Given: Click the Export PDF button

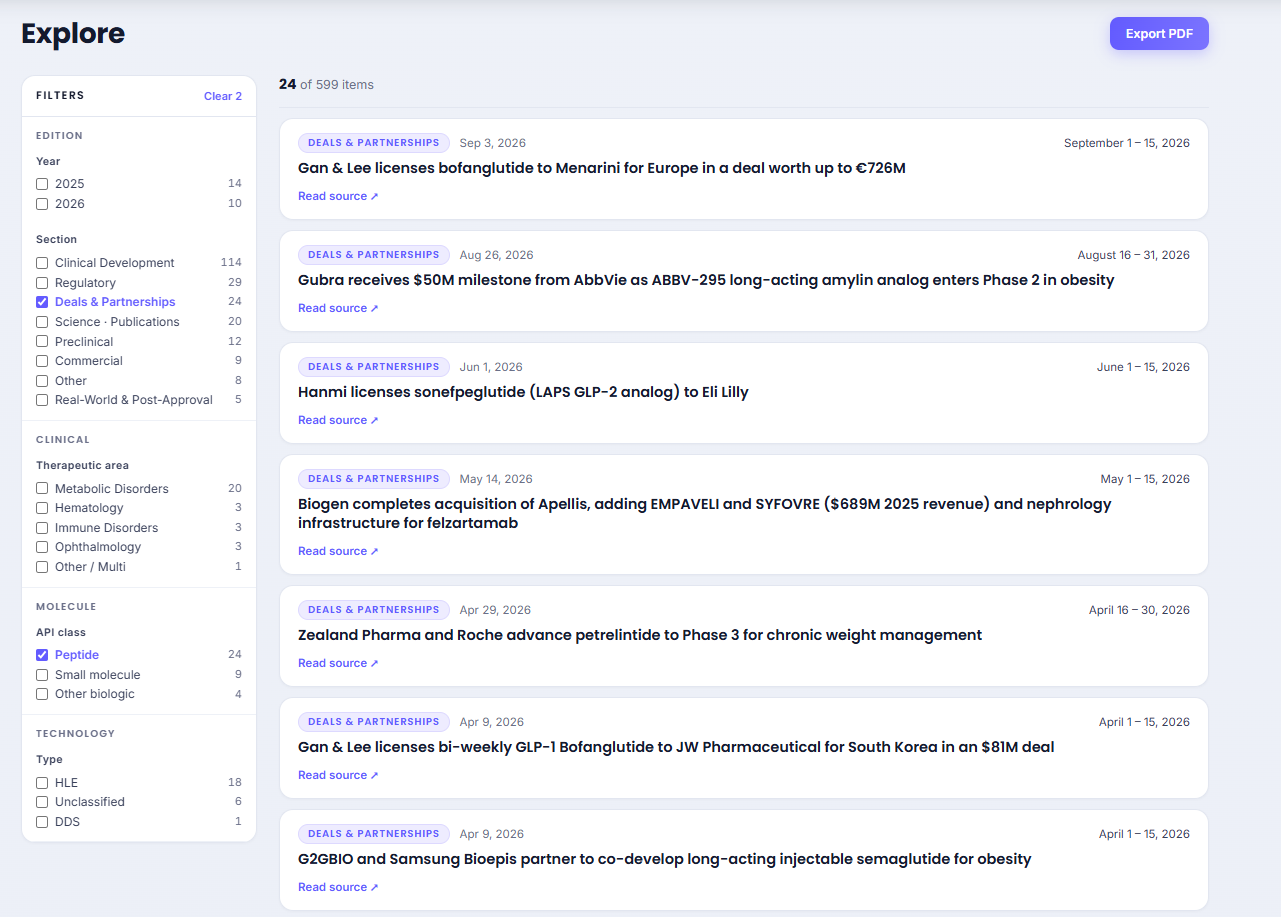Looking at the screenshot, I should click(x=1159, y=34).
